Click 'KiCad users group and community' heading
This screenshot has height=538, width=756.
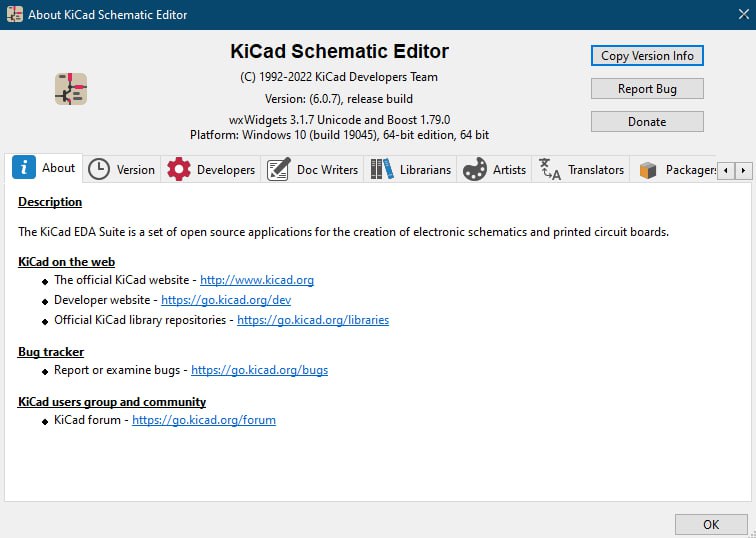click(x=112, y=402)
